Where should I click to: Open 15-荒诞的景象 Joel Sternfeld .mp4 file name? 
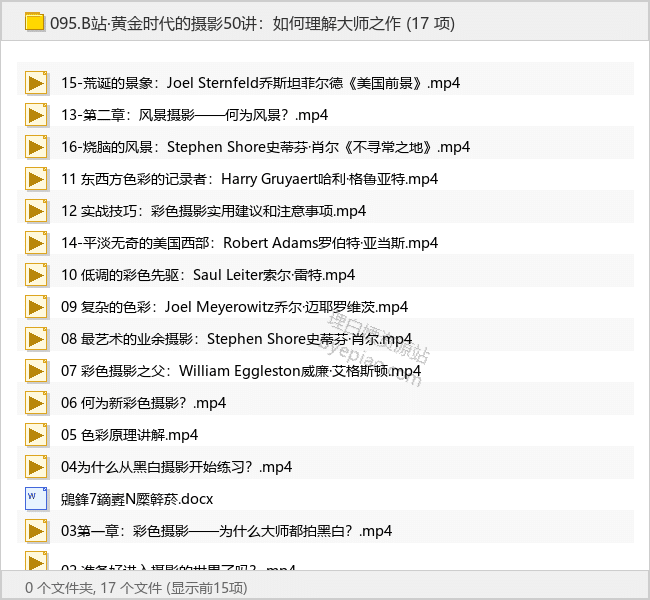[x=260, y=83]
